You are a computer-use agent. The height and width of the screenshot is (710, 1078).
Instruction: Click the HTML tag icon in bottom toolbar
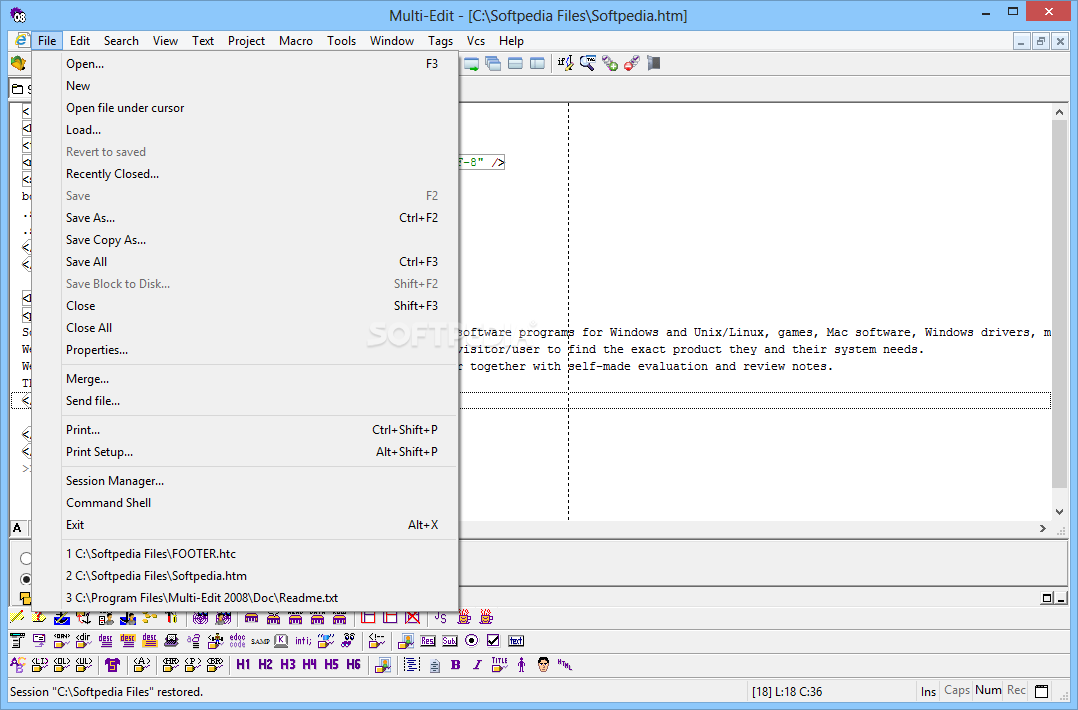click(565, 665)
